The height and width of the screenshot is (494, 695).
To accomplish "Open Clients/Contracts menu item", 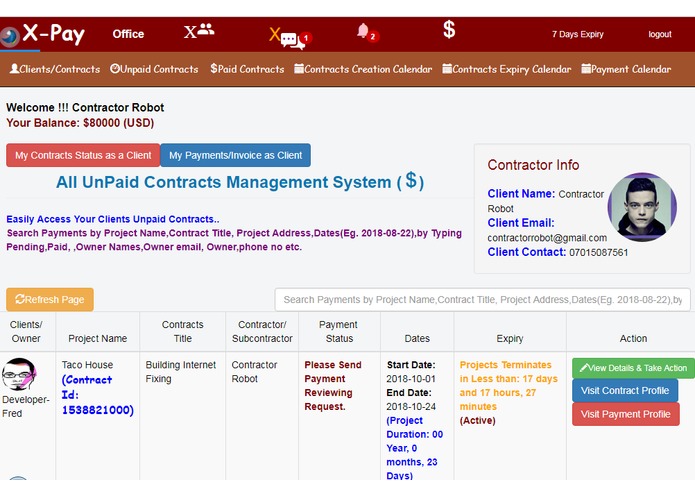I will 55,69.
